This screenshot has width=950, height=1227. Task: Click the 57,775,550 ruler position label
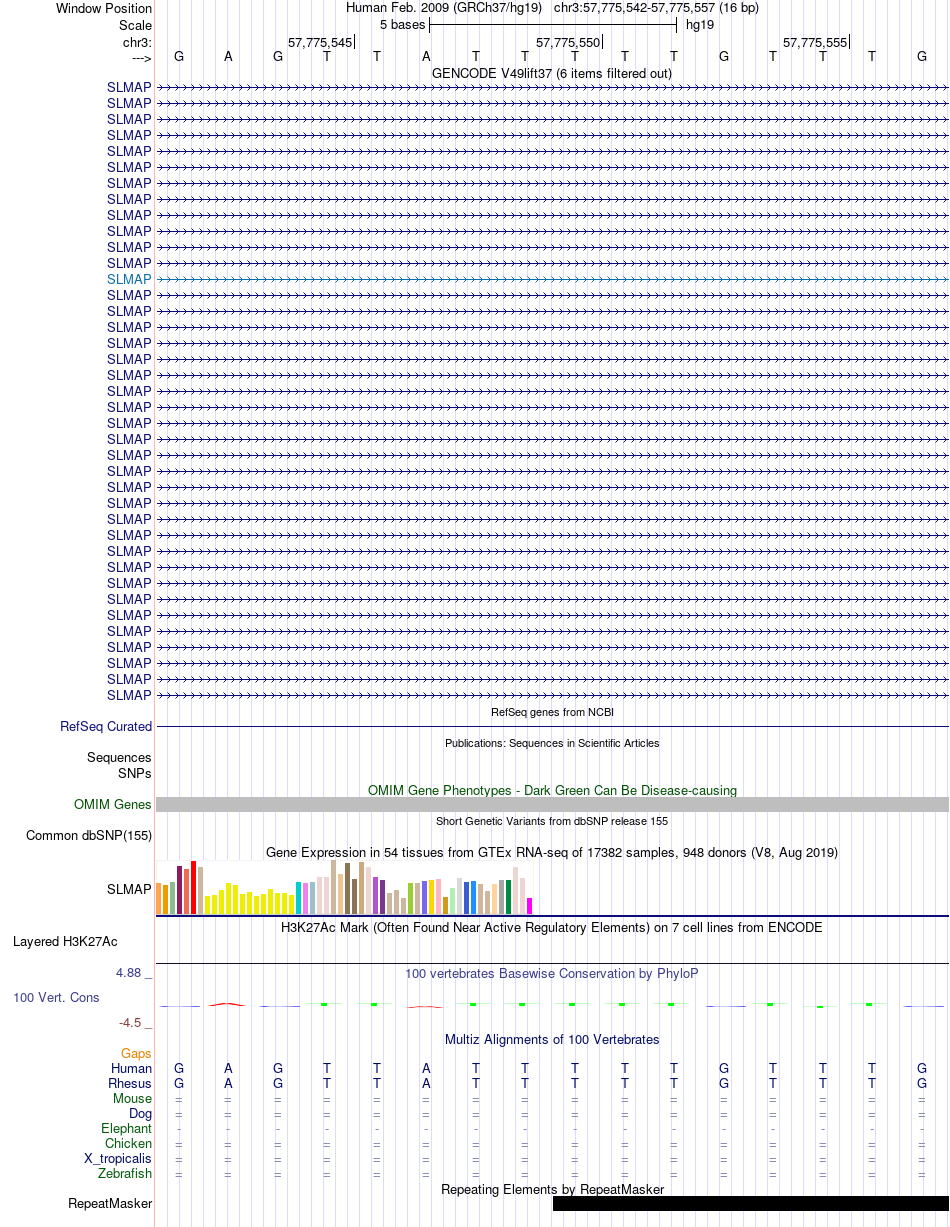click(x=568, y=43)
